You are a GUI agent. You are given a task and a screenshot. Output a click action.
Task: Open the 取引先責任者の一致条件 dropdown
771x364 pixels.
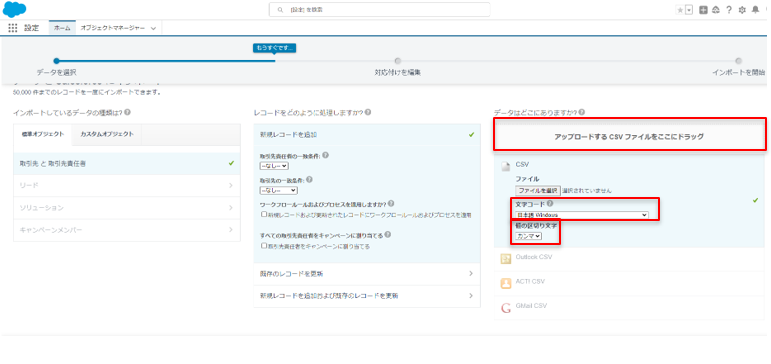pyautogui.click(x=274, y=166)
